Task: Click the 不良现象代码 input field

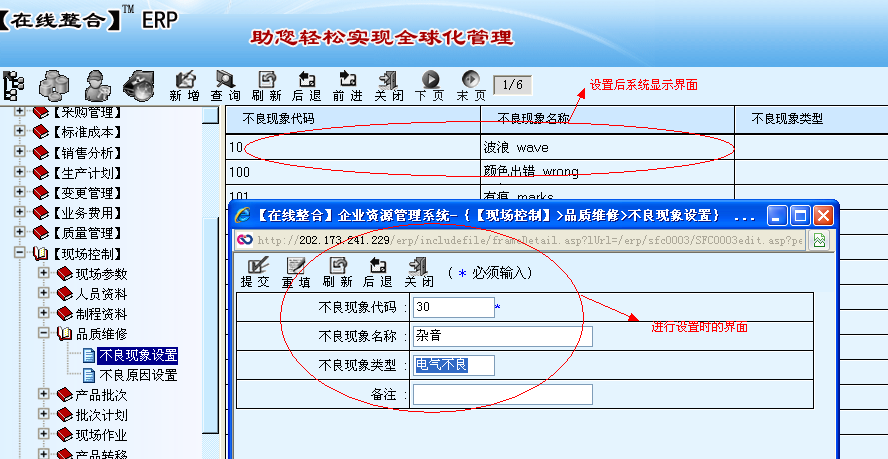Action: 453,307
